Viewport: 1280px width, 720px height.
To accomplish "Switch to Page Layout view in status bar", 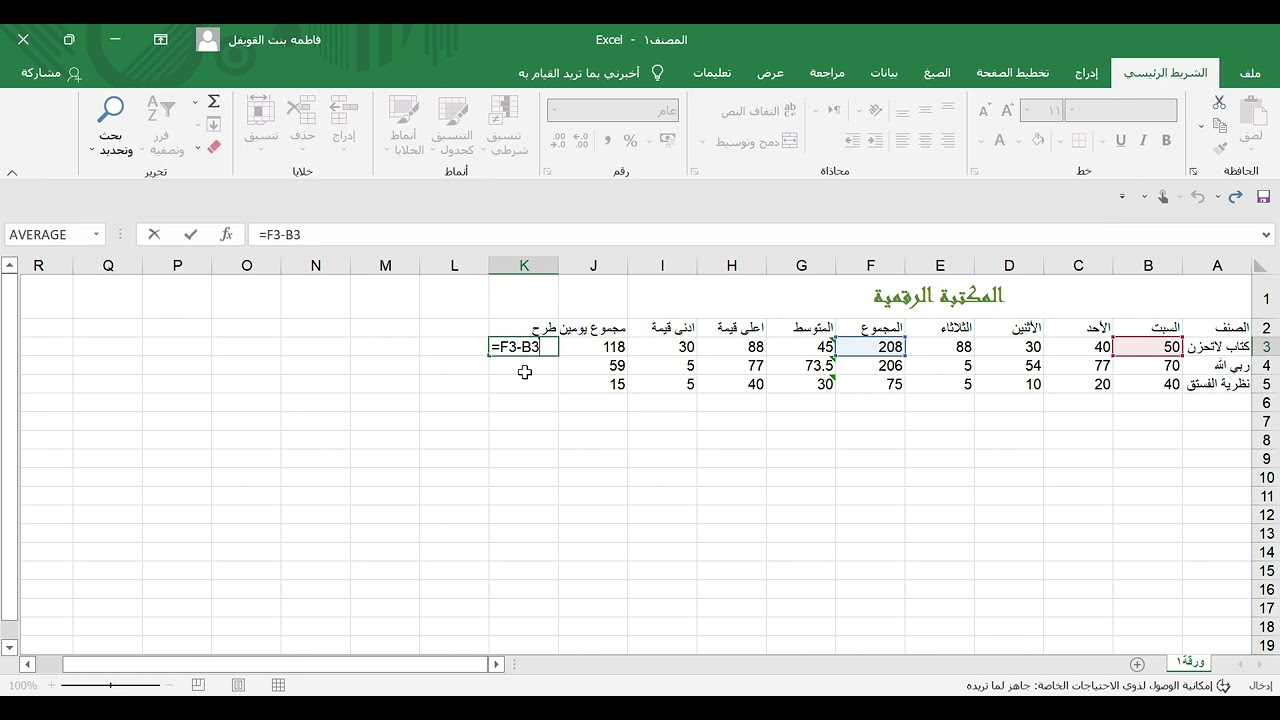I will coord(238,685).
